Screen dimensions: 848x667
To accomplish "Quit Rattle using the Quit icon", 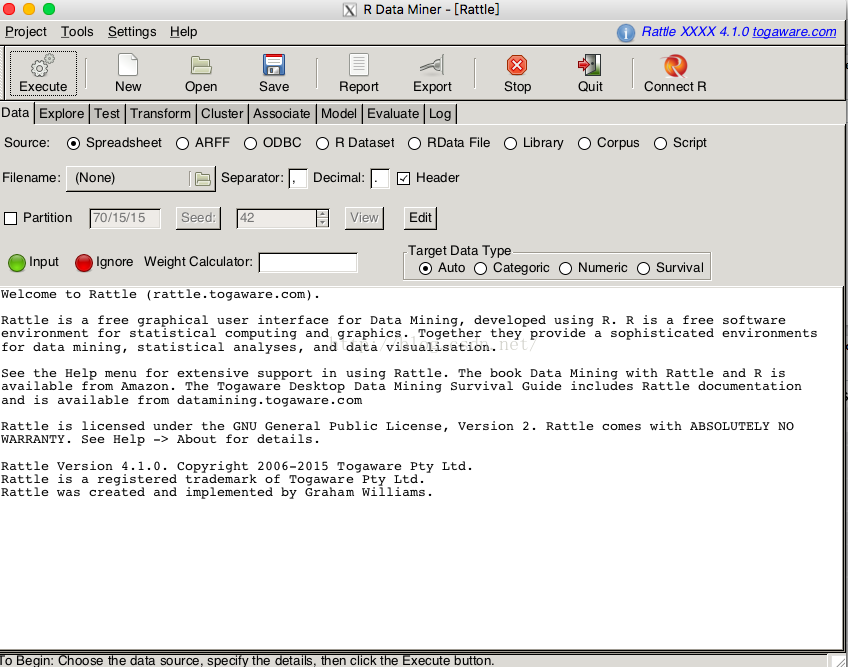I will click(x=589, y=65).
